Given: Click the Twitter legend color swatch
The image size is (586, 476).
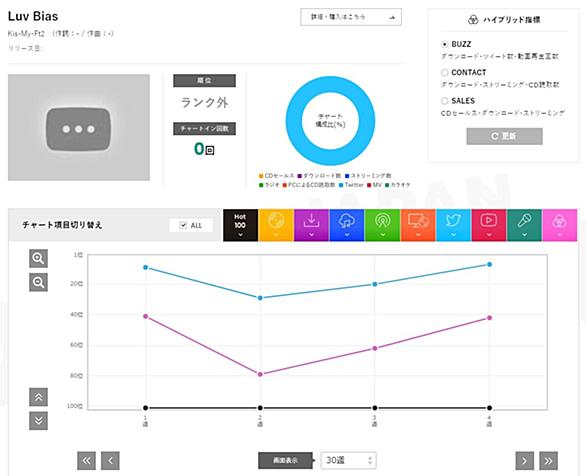Looking at the screenshot, I should point(341,185).
